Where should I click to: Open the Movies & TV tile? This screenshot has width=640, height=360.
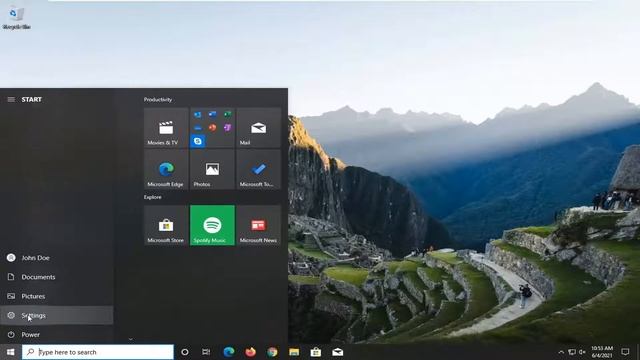pyautogui.click(x=166, y=127)
